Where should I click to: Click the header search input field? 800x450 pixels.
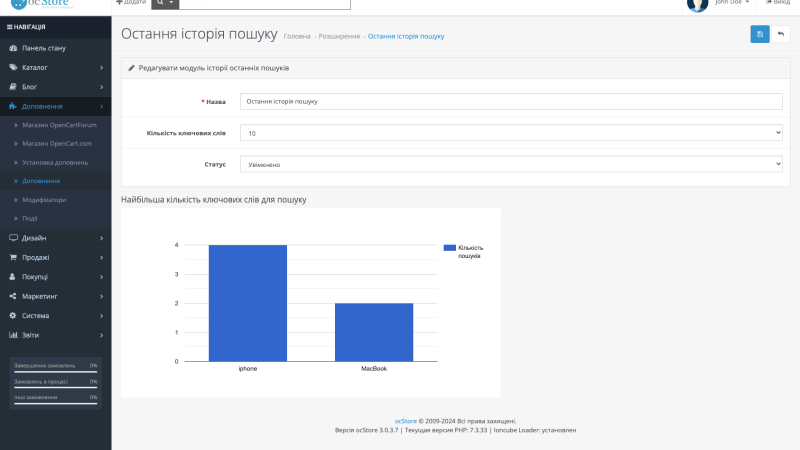265,4
